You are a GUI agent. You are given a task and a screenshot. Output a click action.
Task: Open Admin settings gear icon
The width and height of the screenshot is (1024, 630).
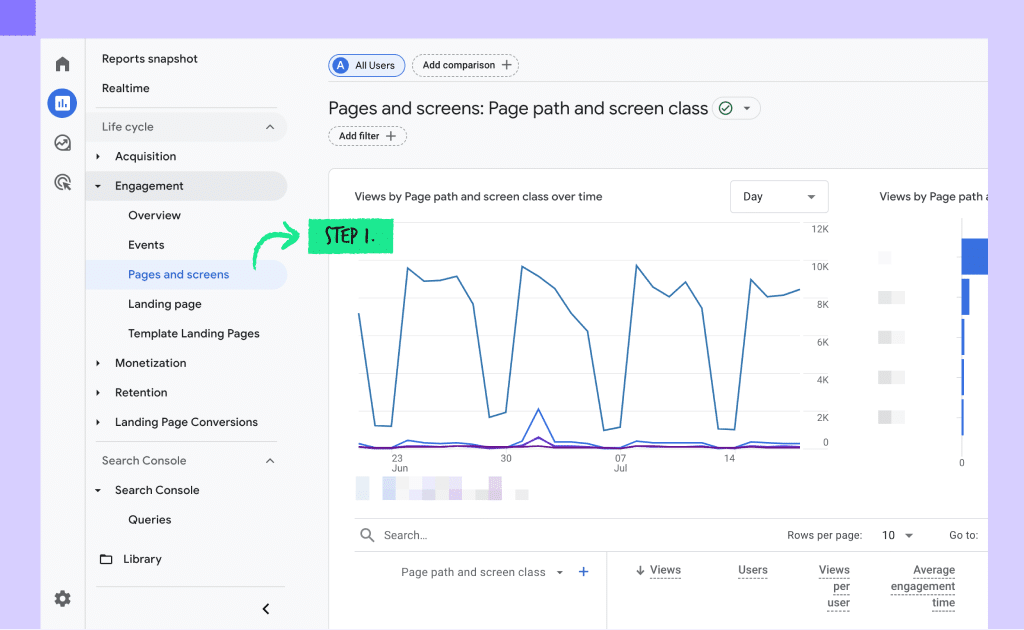[63, 599]
